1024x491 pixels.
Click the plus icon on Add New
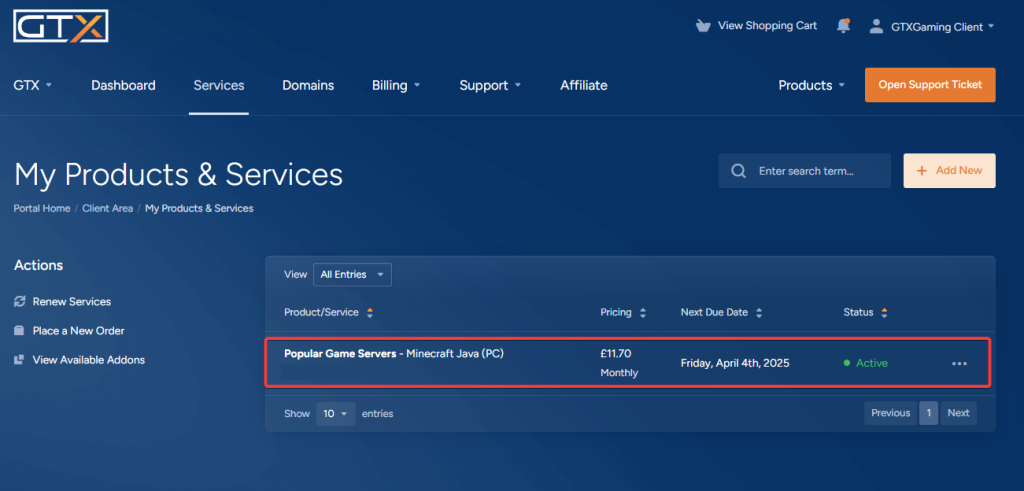(922, 170)
